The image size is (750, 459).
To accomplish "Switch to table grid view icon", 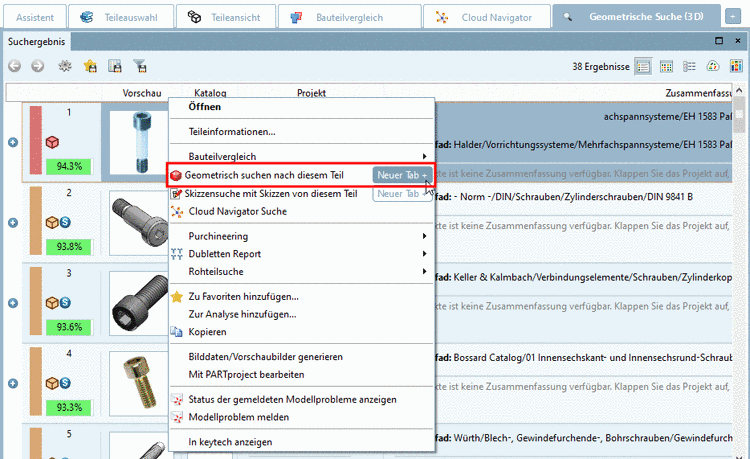I will (x=666, y=66).
